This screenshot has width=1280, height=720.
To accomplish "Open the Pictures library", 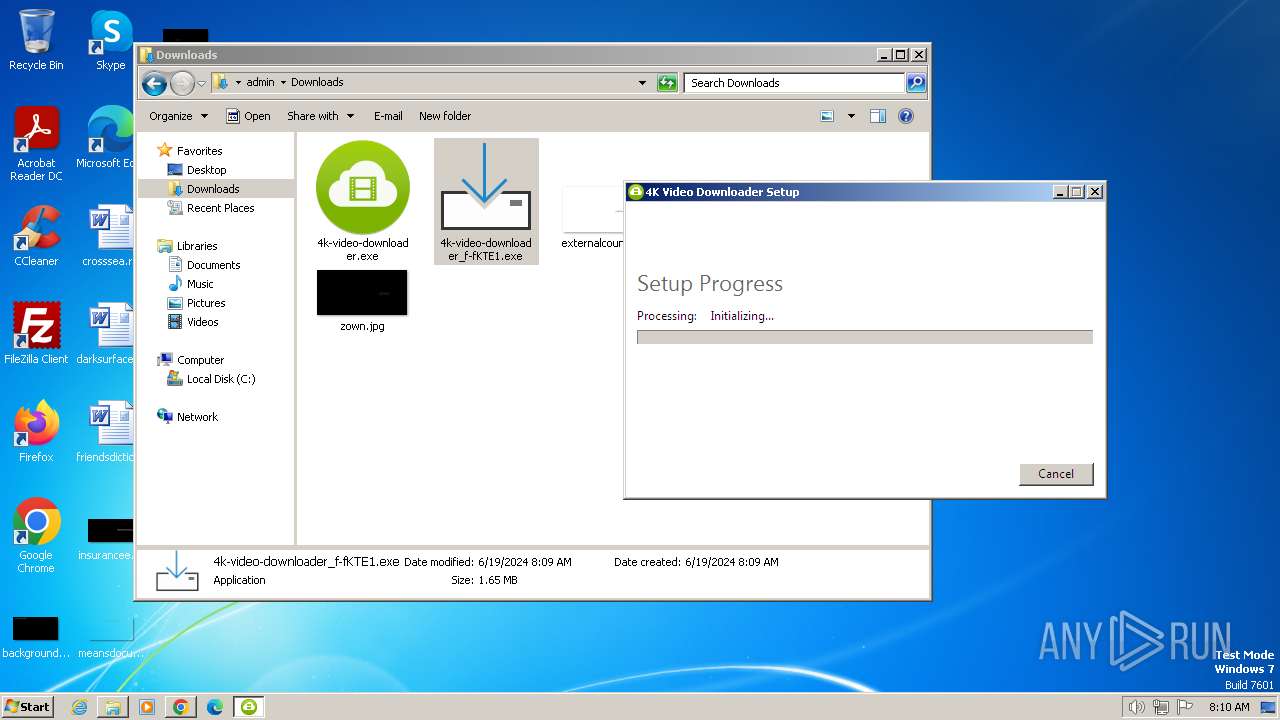I will [206, 303].
